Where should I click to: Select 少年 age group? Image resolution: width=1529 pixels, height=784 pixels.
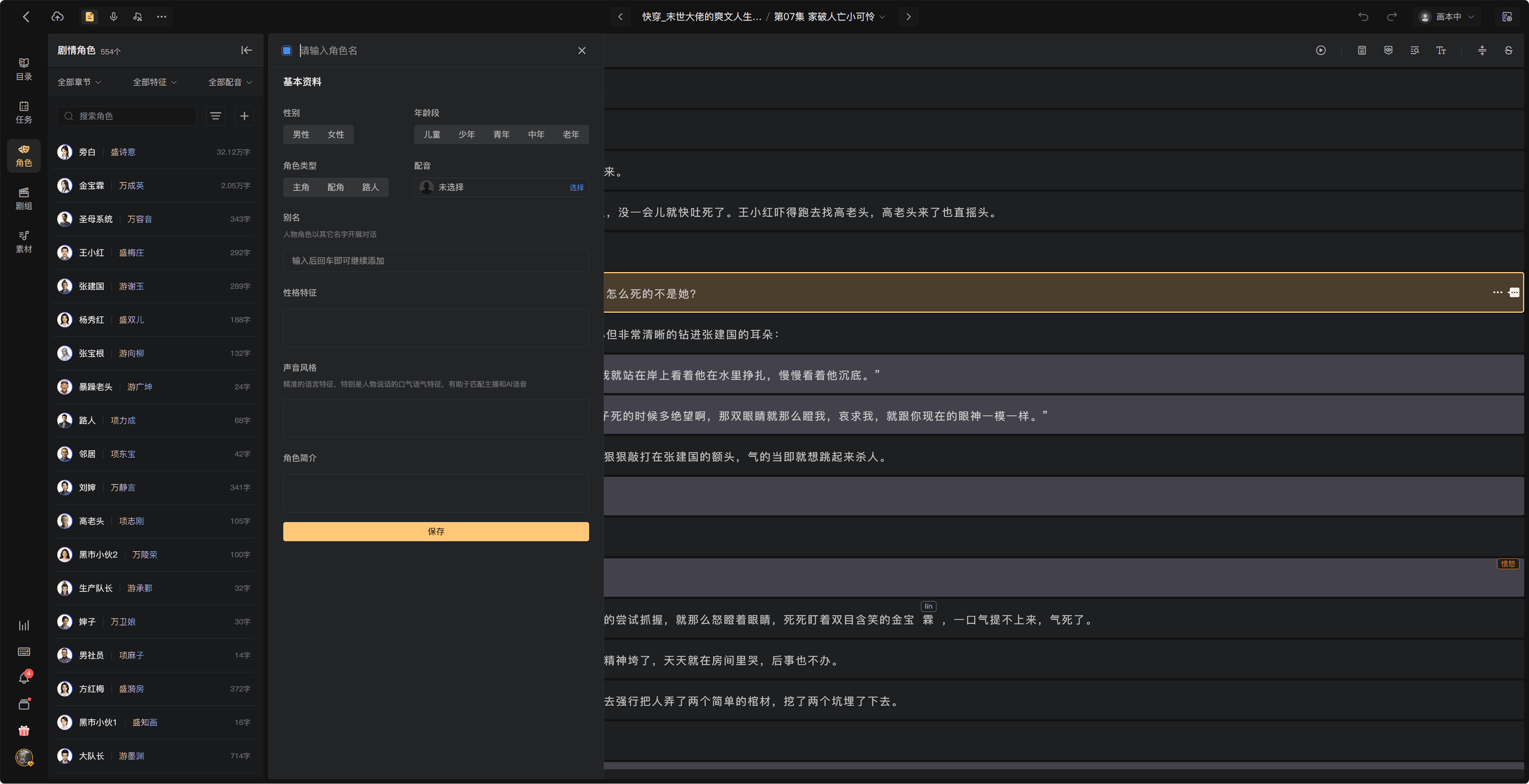click(x=467, y=135)
